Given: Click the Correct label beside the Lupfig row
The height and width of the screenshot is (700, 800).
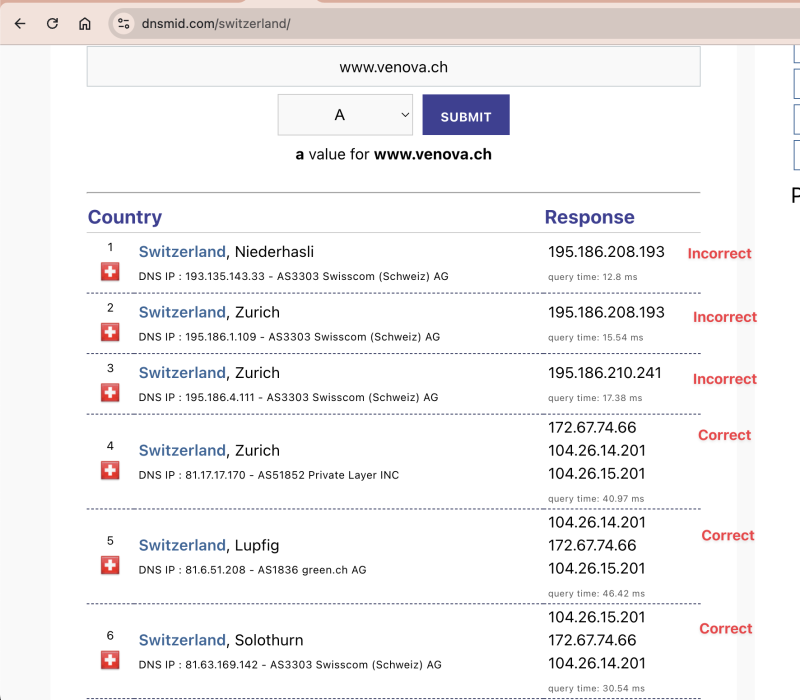Looking at the screenshot, I should (x=727, y=536).
